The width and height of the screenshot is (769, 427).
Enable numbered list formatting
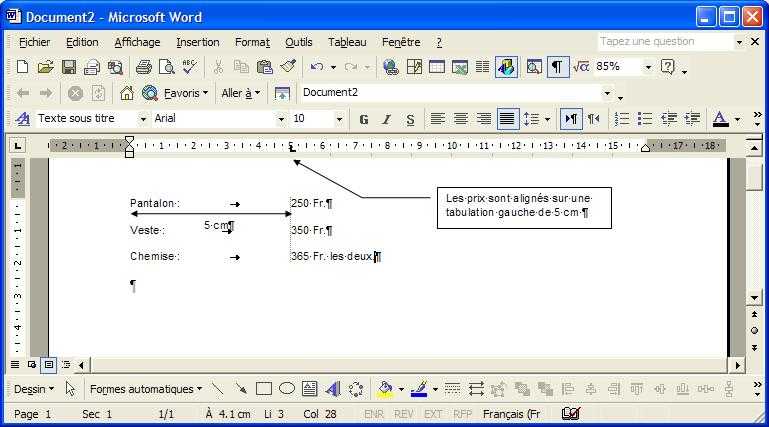(x=621, y=119)
